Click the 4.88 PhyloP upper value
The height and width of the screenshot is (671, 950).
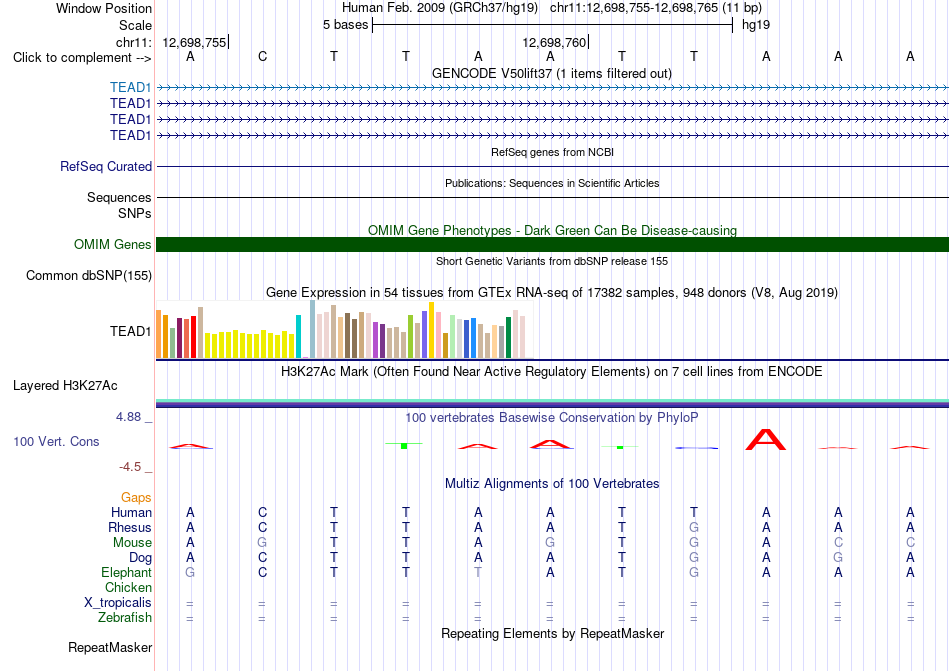[128, 417]
